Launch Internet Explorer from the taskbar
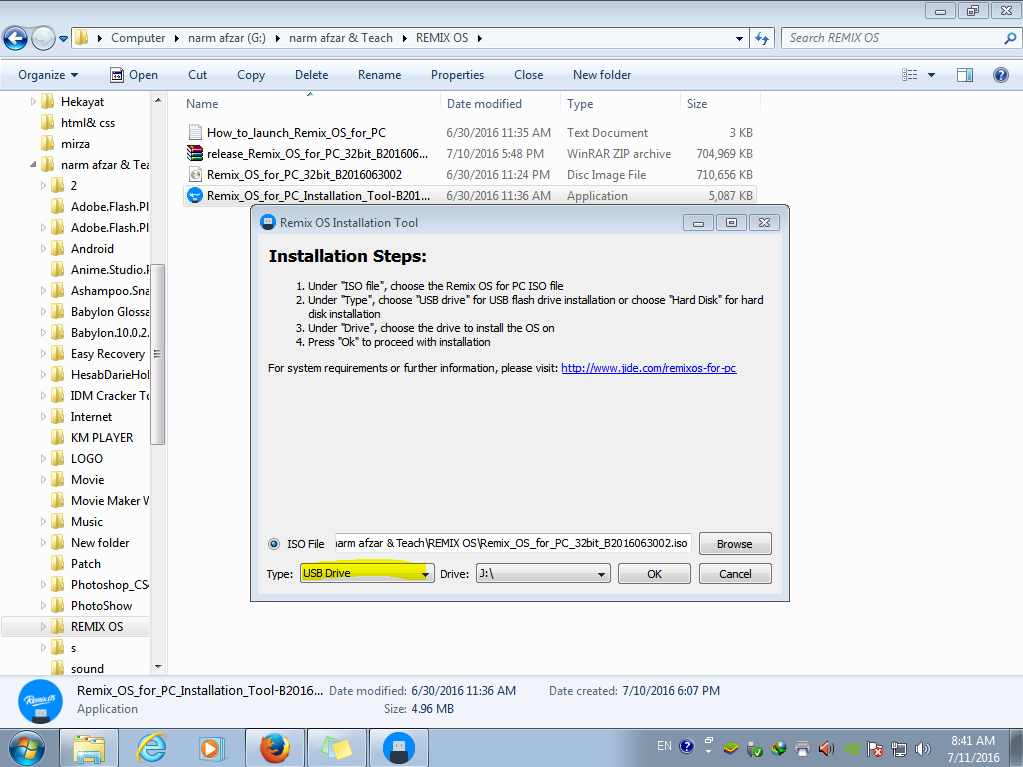The height and width of the screenshot is (767, 1023). pyautogui.click(x=151, y=747)
